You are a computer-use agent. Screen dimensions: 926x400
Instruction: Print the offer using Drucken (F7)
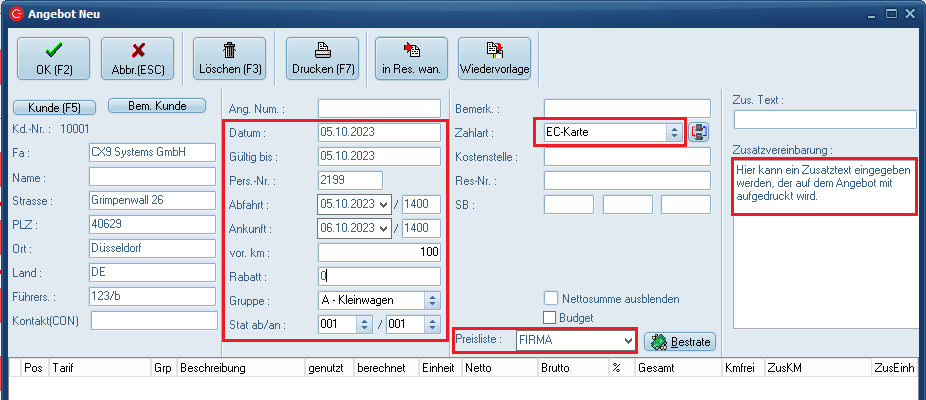coord(322,59)
